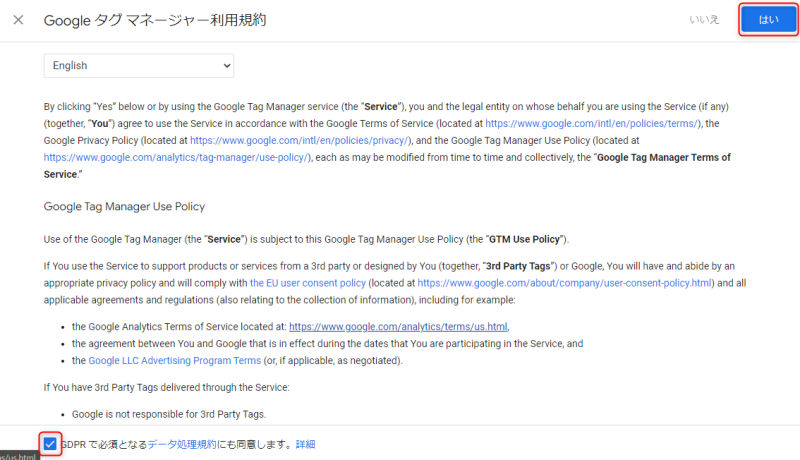Screen dimensions: 800x460
Task: Click the いいえ (No) button
Action: (x=704, y=20)
